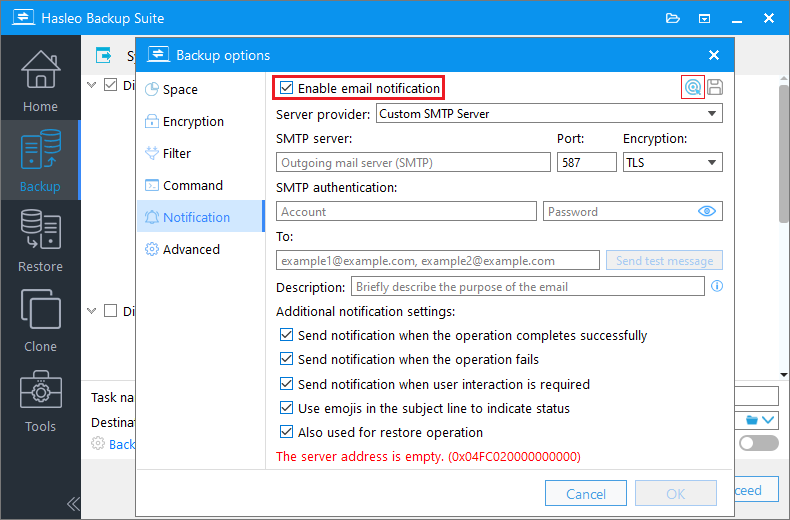Click the OK button
The height and width of the screenshot is (520, 790).
click(676, 493)
